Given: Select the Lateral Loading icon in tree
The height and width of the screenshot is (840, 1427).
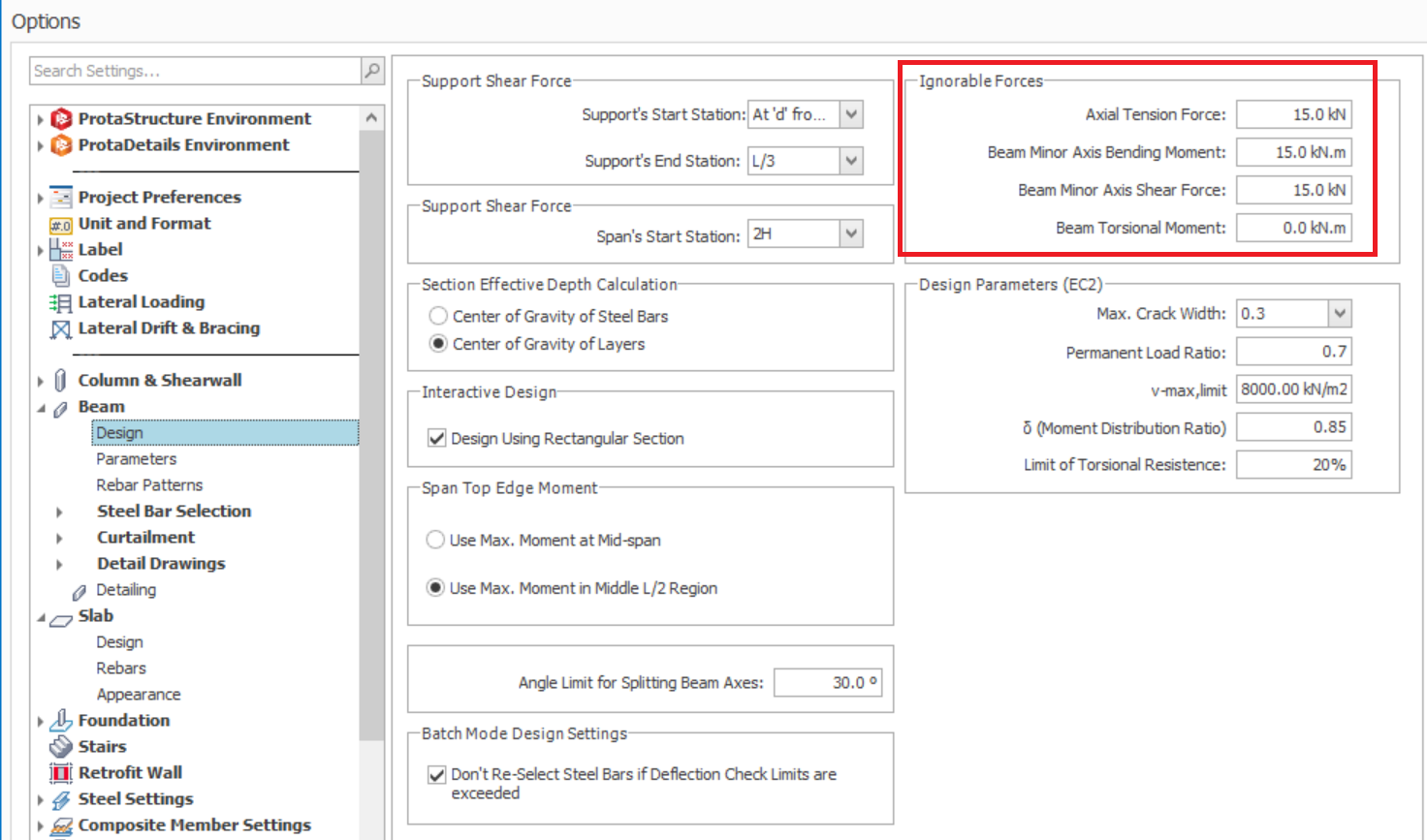Looking at the screenshot, I should (x=61, y=302).
